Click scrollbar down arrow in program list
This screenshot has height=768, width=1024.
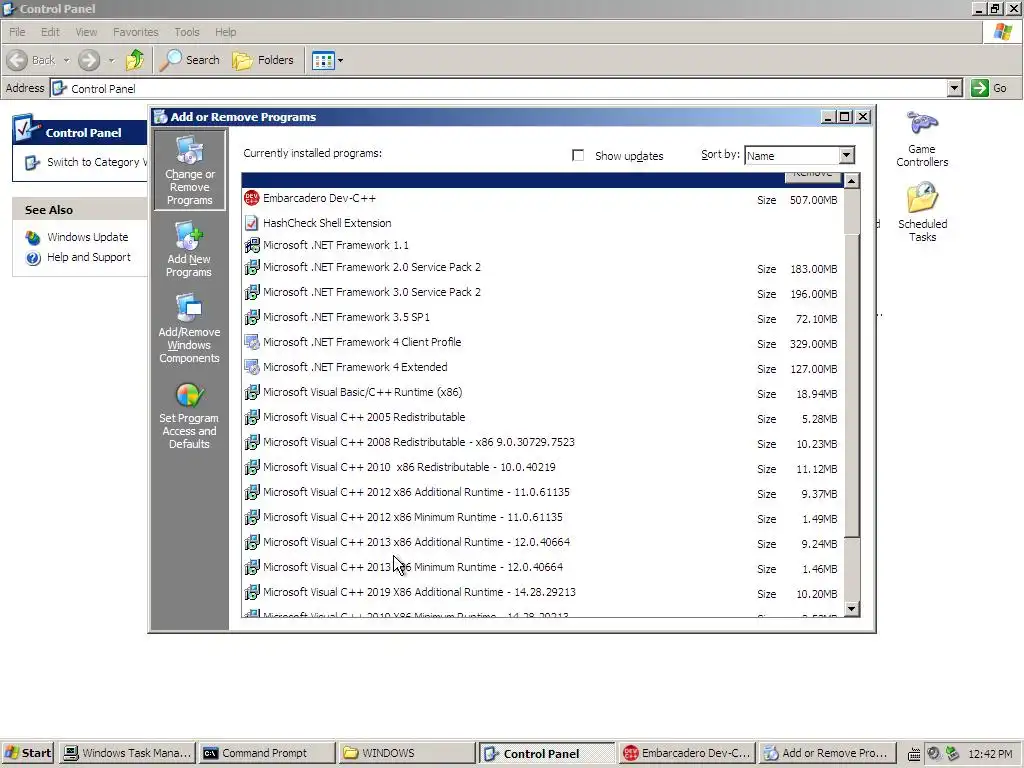pyautogui.click(x=852, y=609)
